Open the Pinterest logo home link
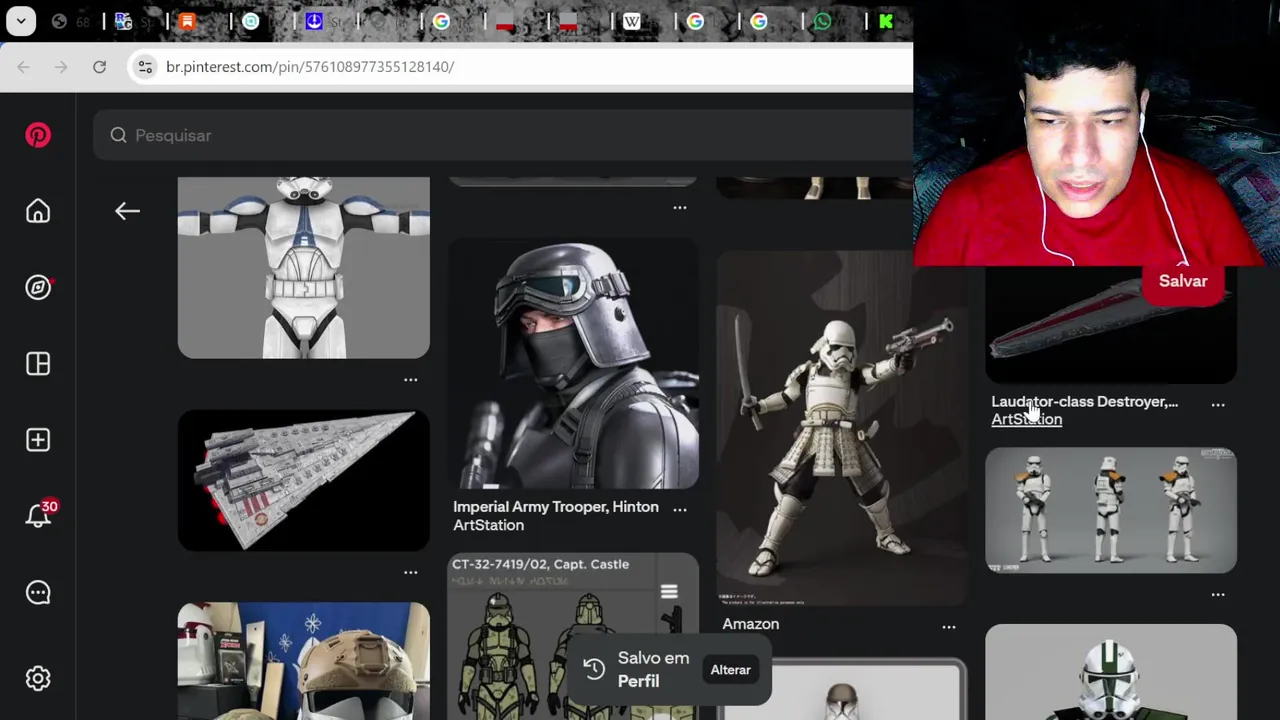Screen dimensions: 1280x720 (38, 135)
